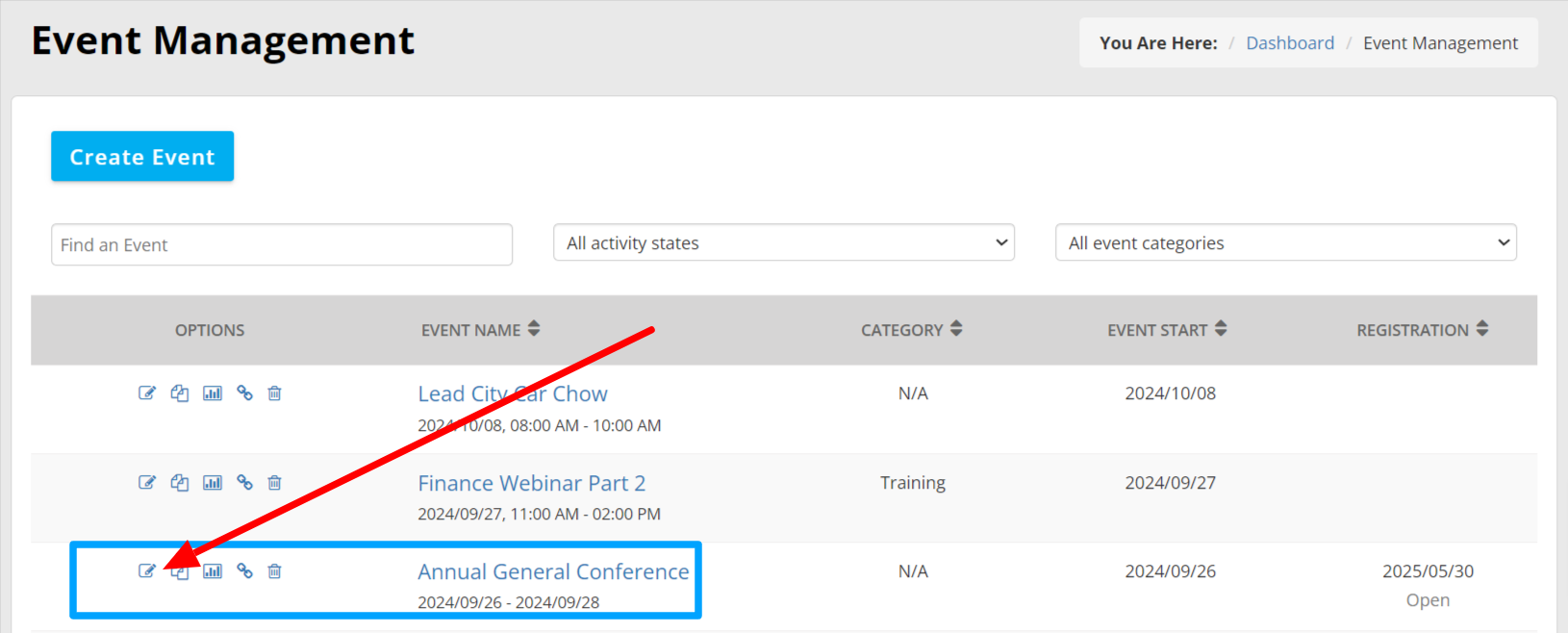
Task: Click link icon for Annual General Conference
Action: tap(244, 571)
